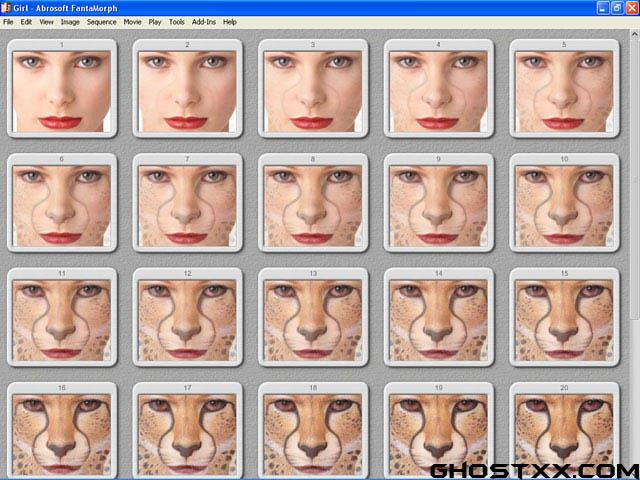Open the Sequence menu
The width and height of the screenshot is (640, 480).
point(101,22)
